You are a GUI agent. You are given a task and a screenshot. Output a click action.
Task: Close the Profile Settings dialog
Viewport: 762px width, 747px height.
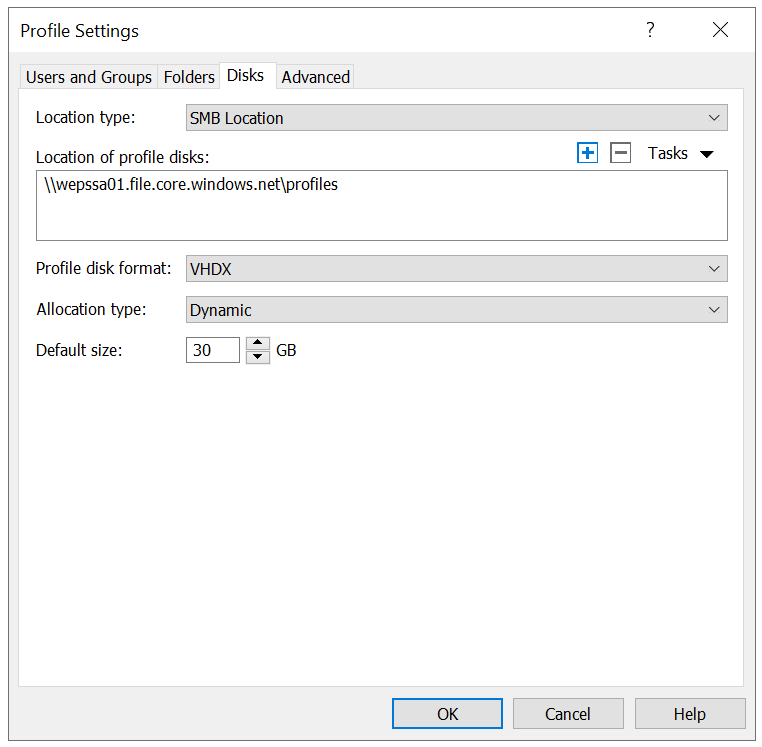click(720, 30)
